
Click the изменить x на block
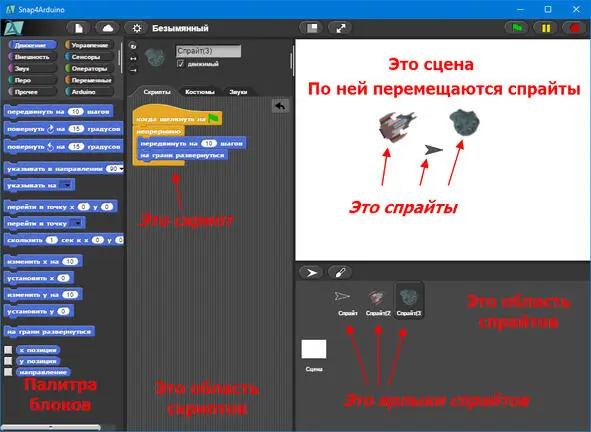click(x=43, y=262)
